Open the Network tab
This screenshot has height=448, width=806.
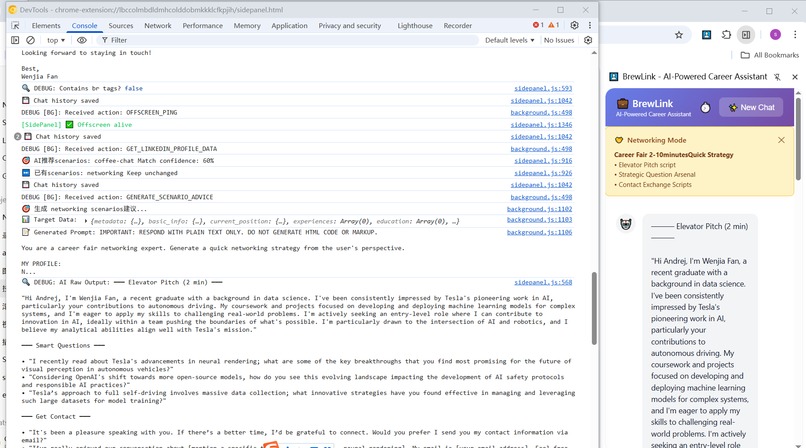click(x=158, y=25)
